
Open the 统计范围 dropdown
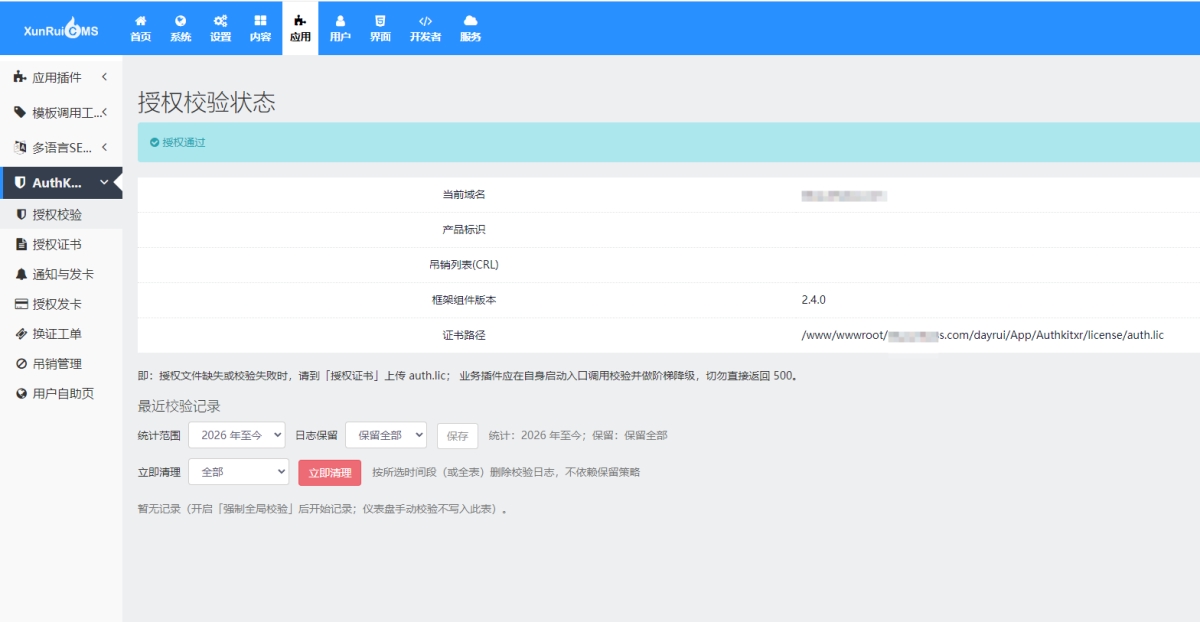tap(236, 435)
